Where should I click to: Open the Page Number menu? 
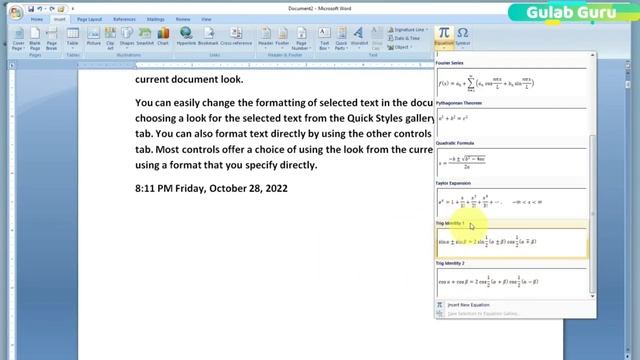tap(302, 39)
